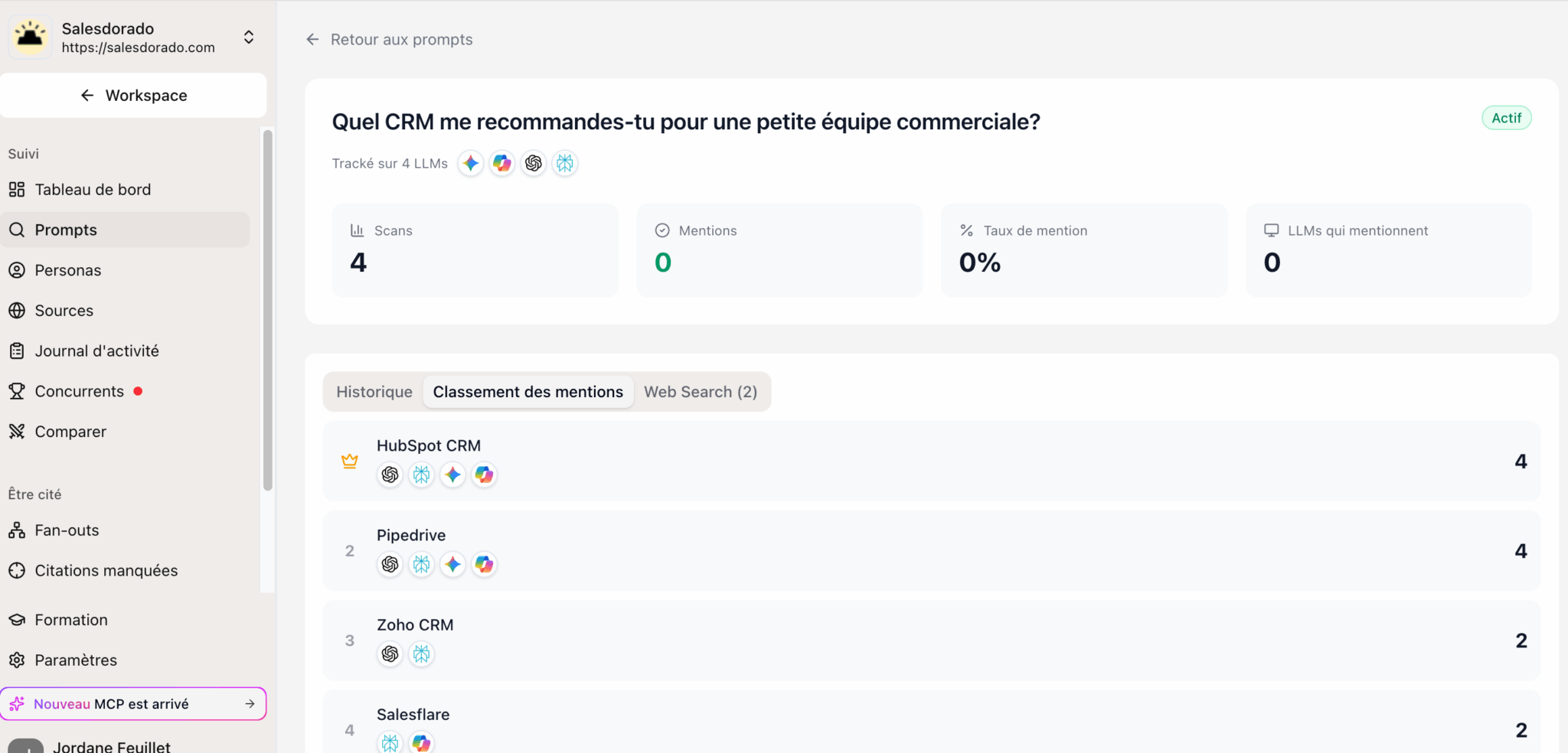Switch to the Historique tab
Viewport: 1568px width, 753px height.
pos(374,392)
